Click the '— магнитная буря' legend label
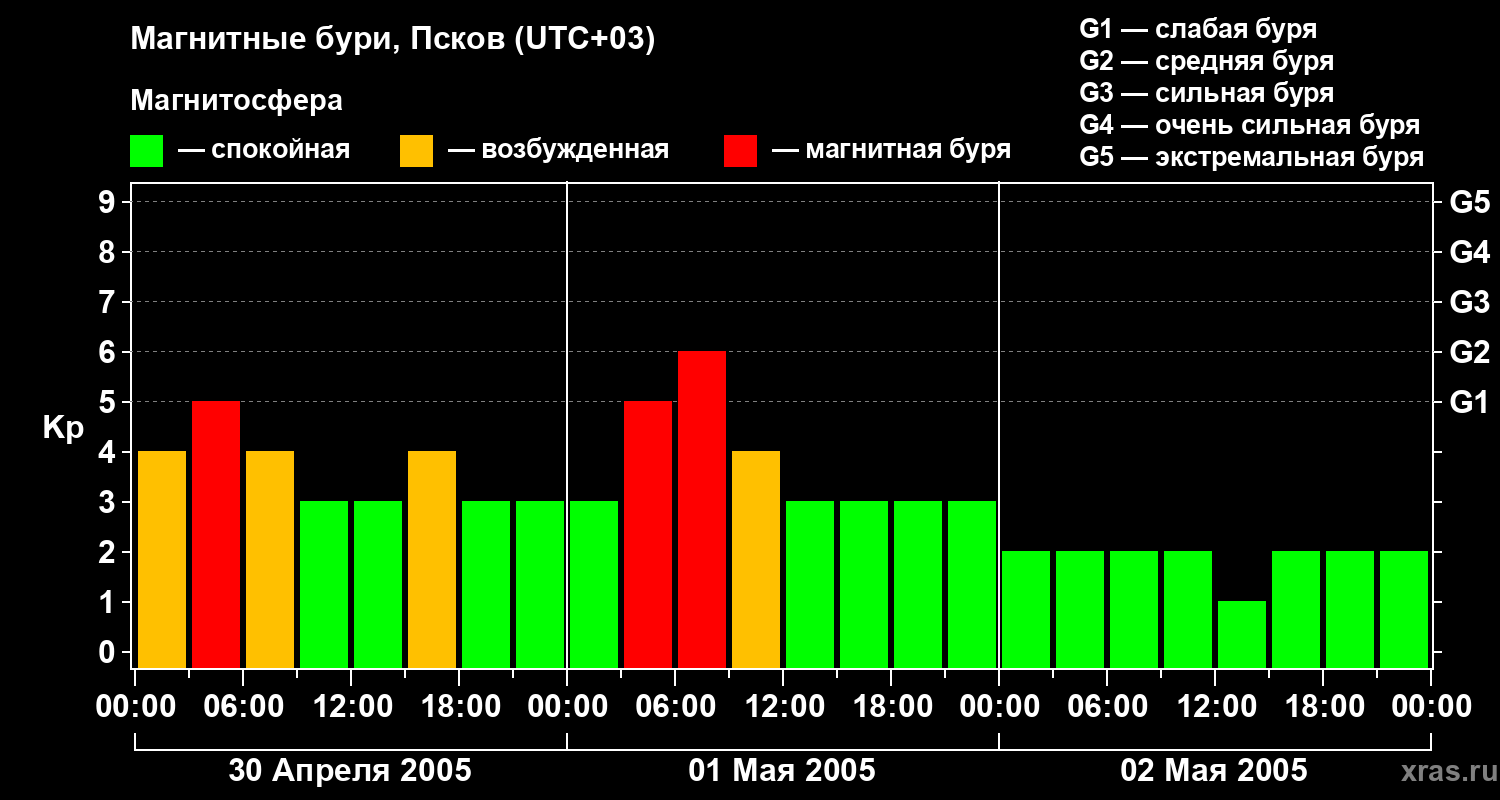 (x=891, y=150)
